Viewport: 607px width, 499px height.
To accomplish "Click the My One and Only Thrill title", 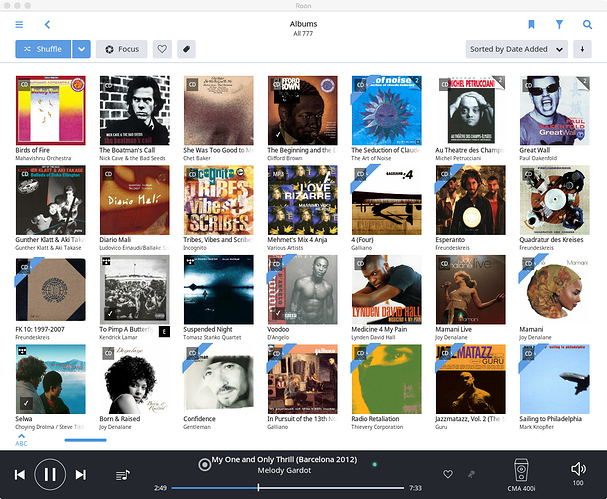I will point(284,460).
